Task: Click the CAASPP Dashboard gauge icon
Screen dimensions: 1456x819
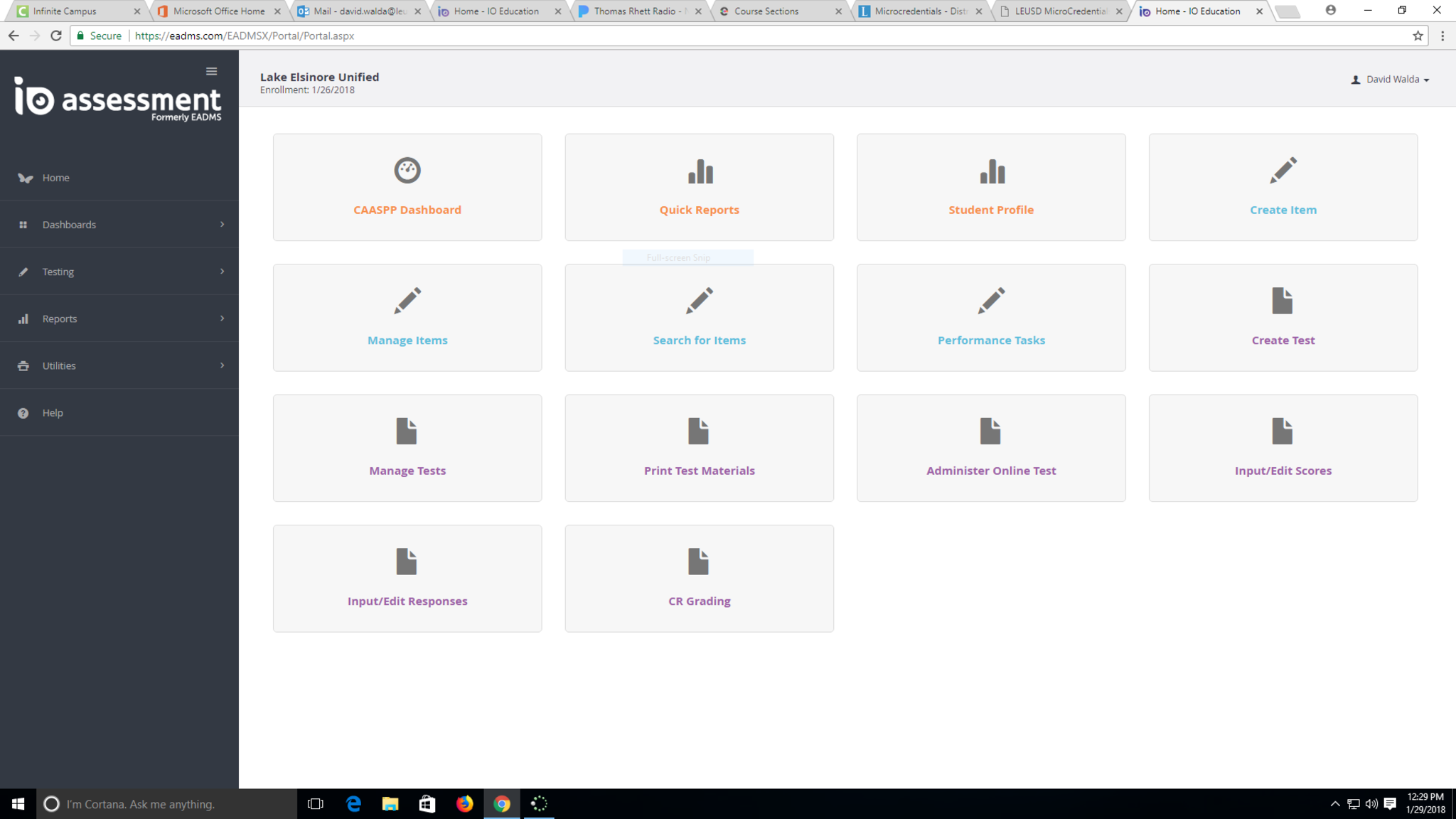Action: tap(407, 171)
